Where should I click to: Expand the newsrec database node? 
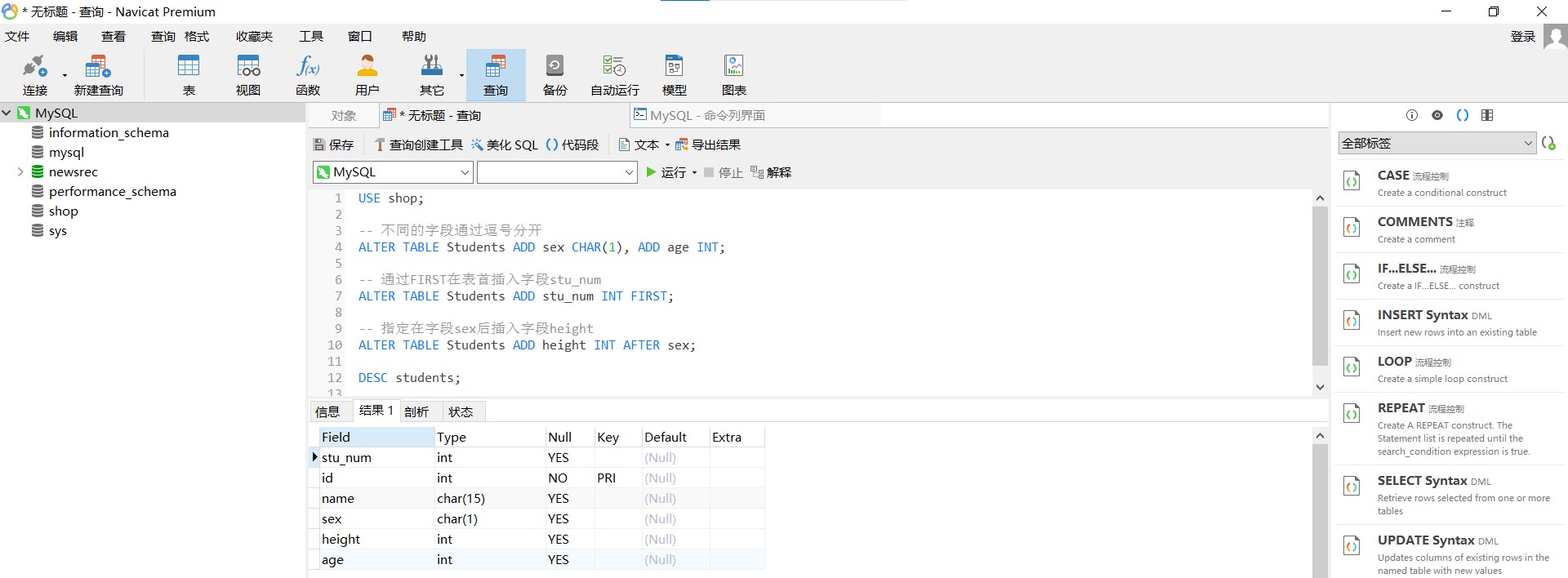pyautogui.click(x=20, y=171)
